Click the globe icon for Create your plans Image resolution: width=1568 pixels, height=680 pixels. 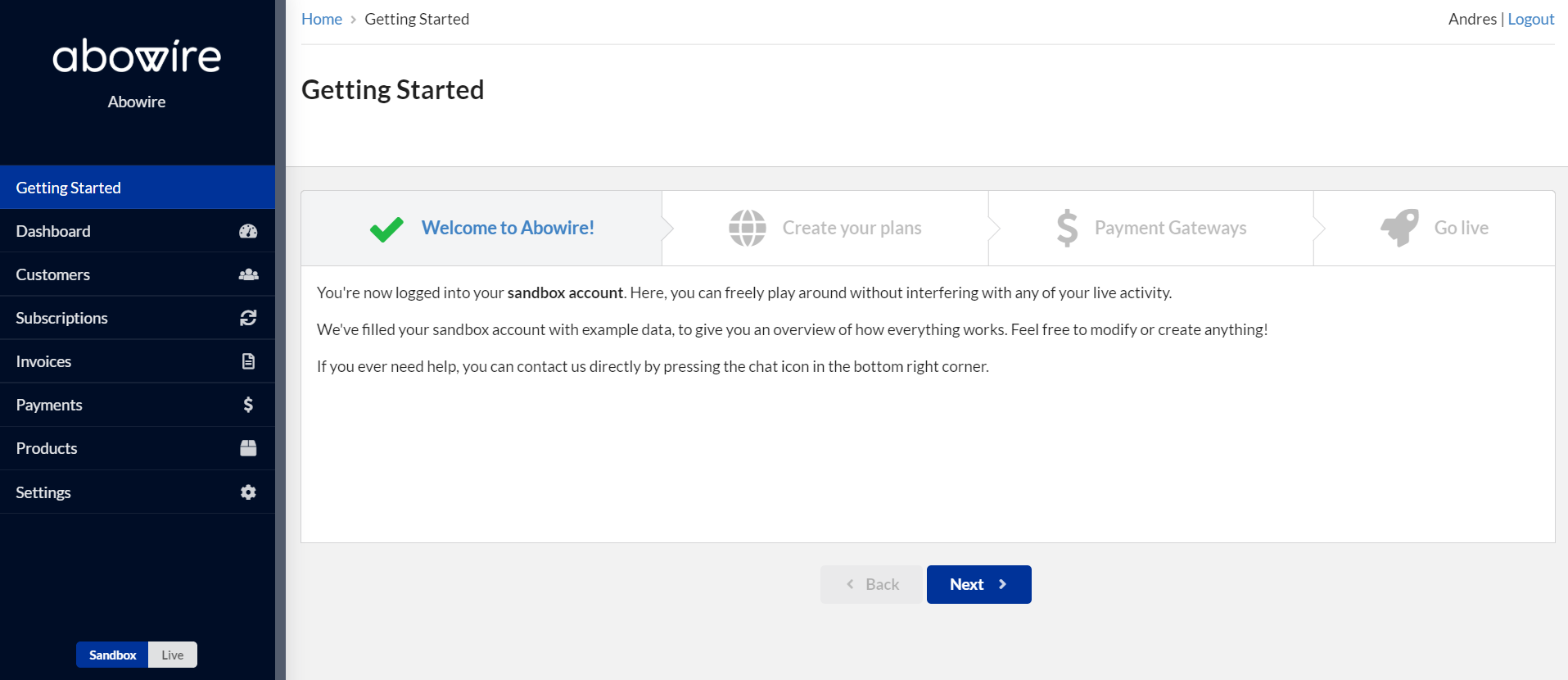[748, 228]
